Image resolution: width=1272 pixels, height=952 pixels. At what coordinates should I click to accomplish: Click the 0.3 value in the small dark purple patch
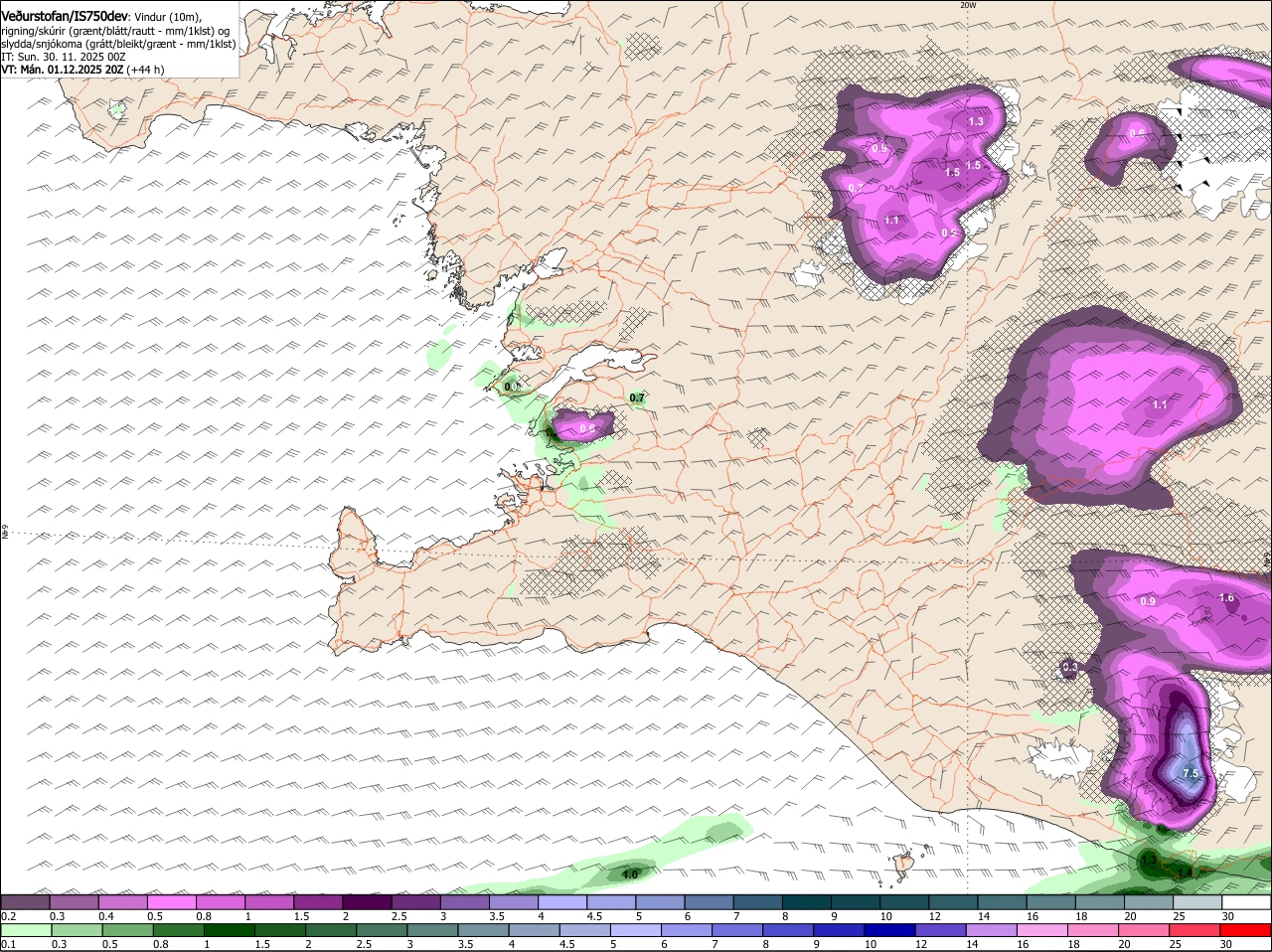click(x=1069, y=668)
